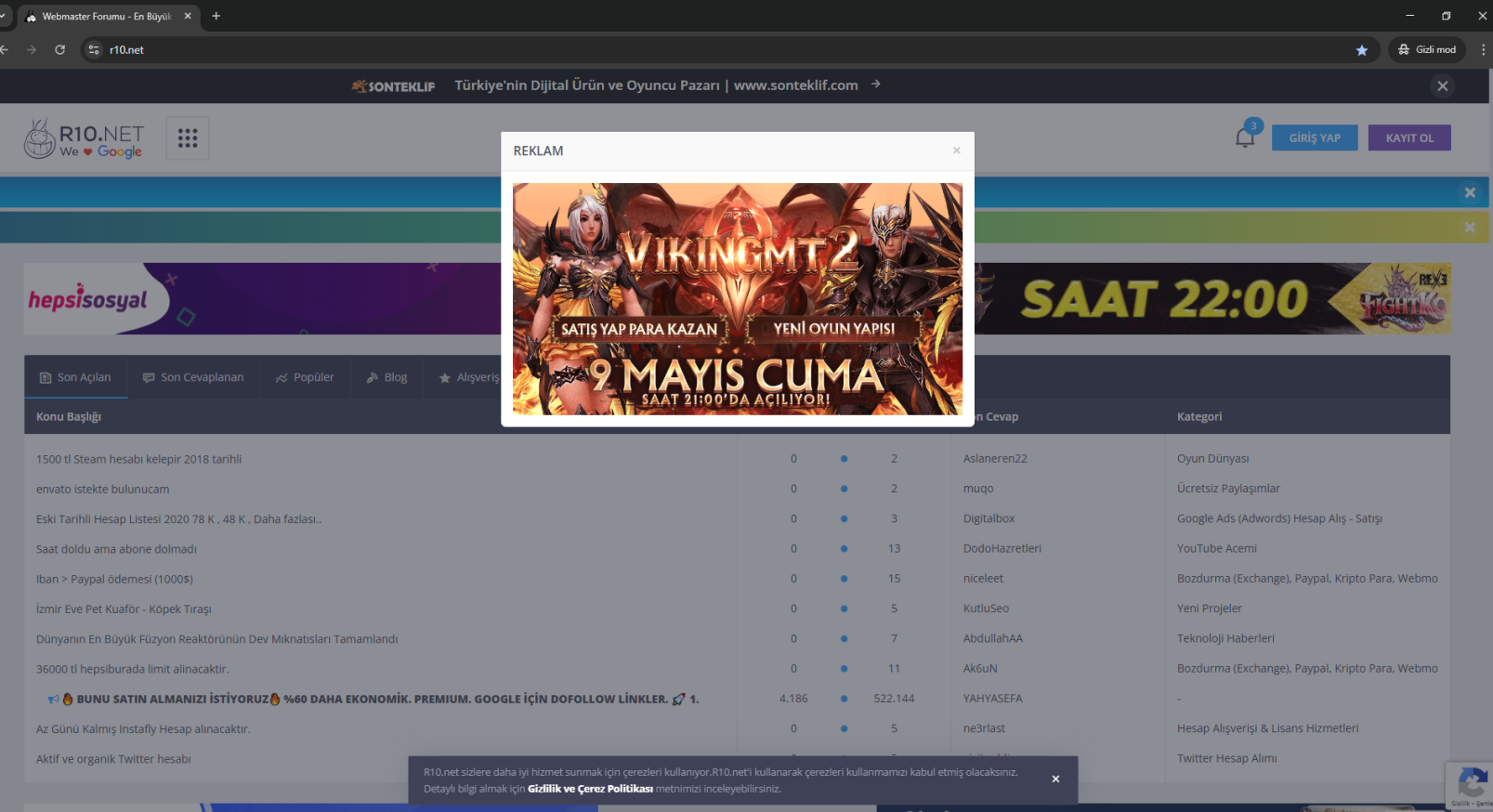Screen dimensions: 1493x812
Task: Open topic 'Saat doldu ama abone dolmadı'
Action: coord(116,549)
